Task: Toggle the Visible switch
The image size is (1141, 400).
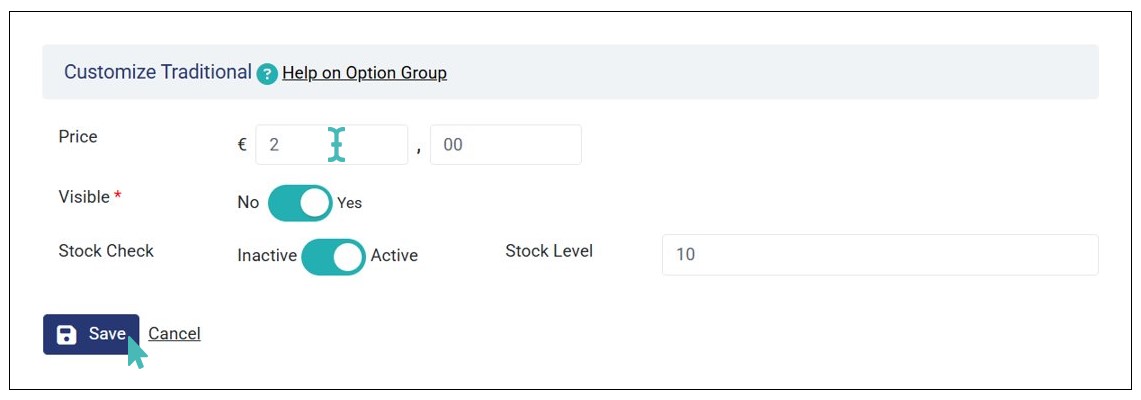Action: pos(300,203)
